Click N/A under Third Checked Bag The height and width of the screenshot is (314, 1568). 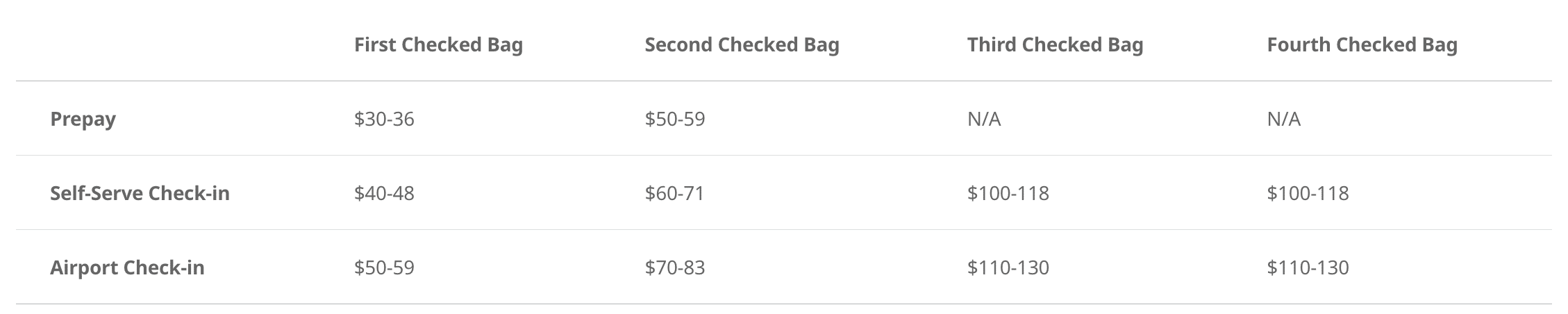(x=984, y=119)
